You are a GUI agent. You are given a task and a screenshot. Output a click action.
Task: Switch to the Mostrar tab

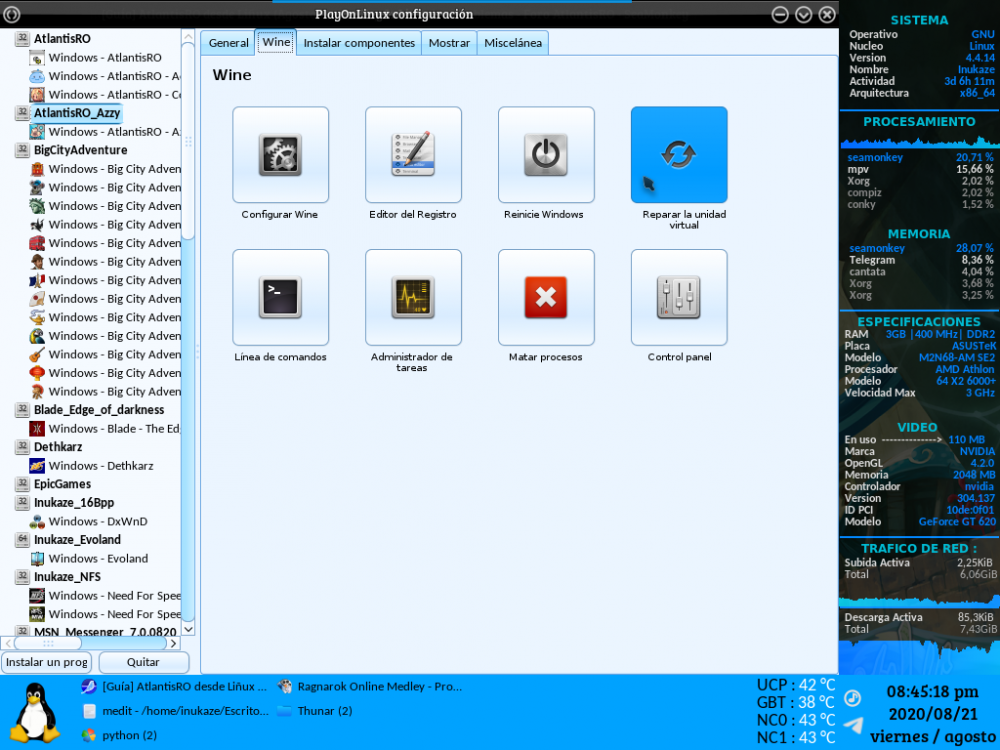[x=449, y=43]
